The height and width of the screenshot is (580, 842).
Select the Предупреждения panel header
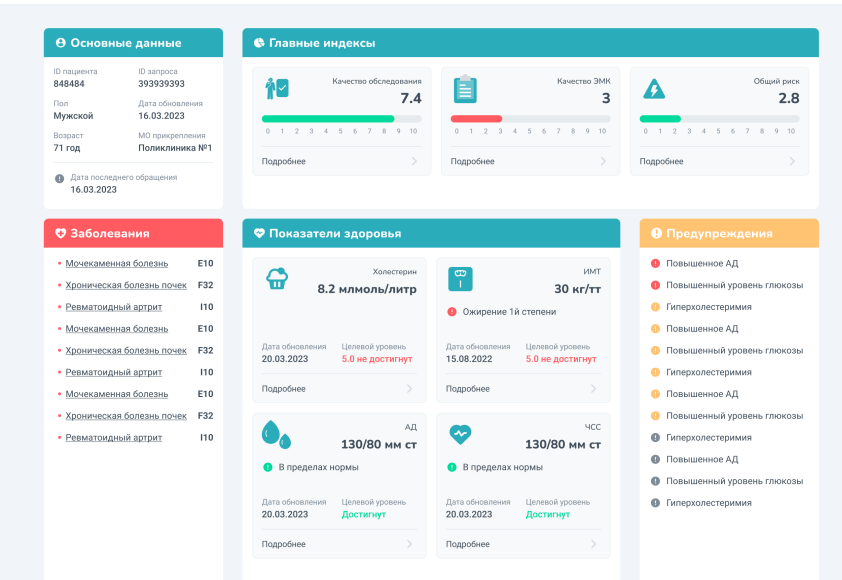728,233
